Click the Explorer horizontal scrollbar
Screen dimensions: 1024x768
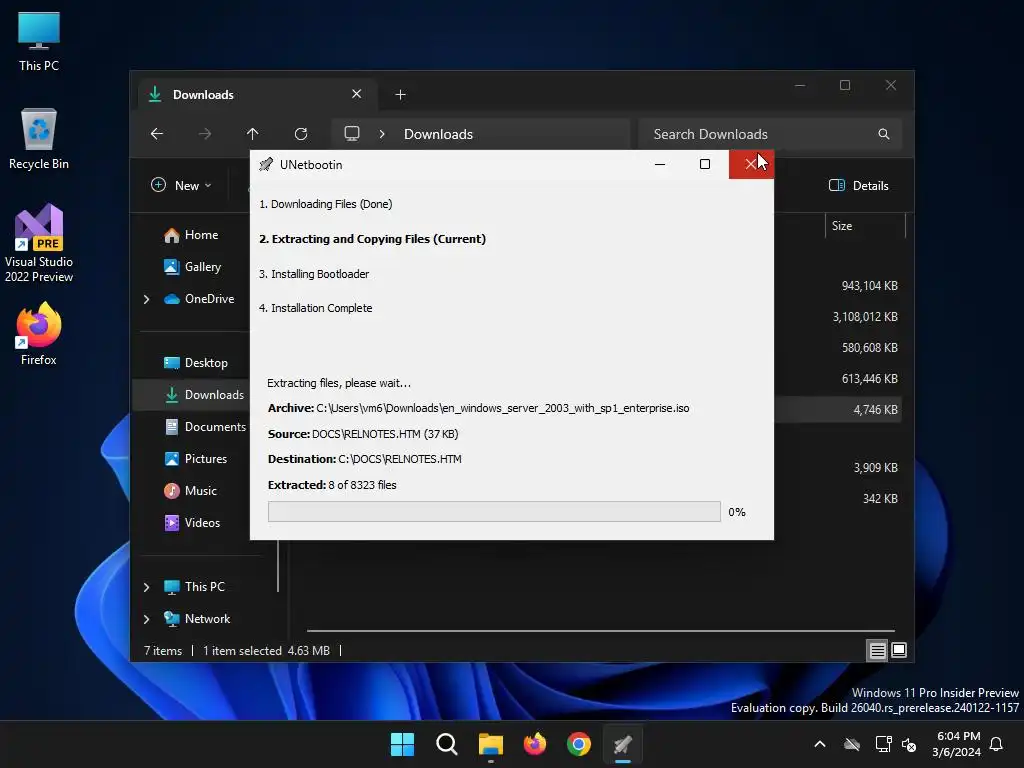pyautogui.click(x=600, y=631)
